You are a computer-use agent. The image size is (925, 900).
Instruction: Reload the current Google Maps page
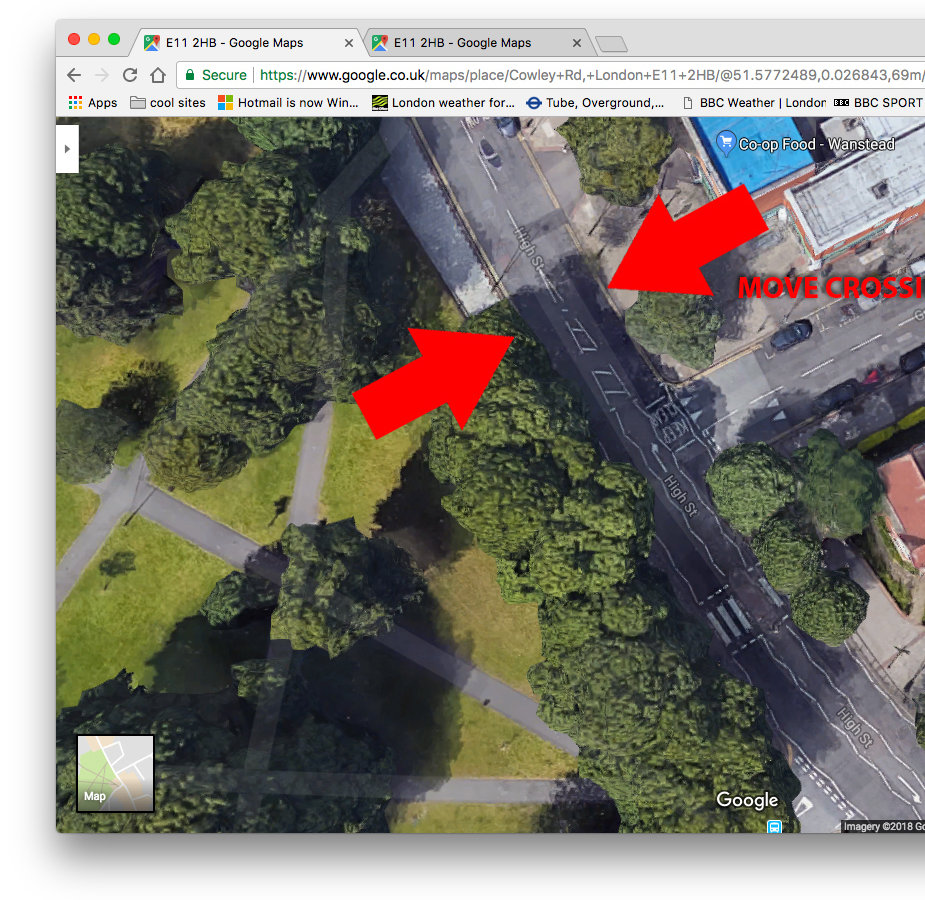point(130,75)
